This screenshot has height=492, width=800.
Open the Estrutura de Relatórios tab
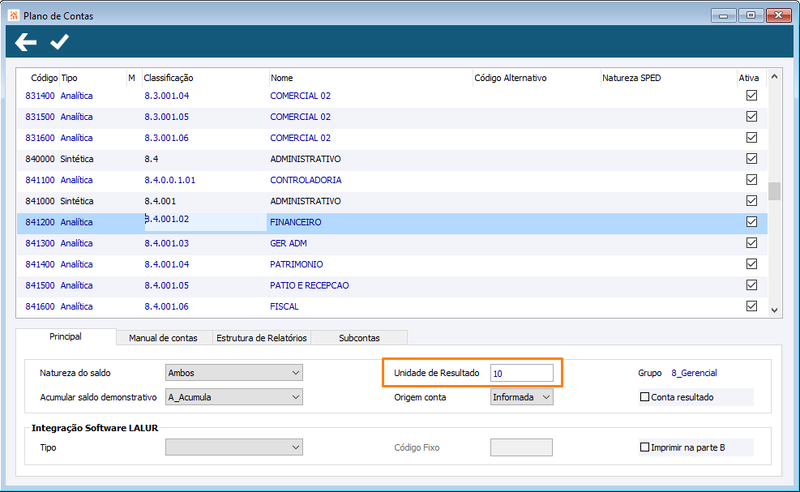point(261,338)
